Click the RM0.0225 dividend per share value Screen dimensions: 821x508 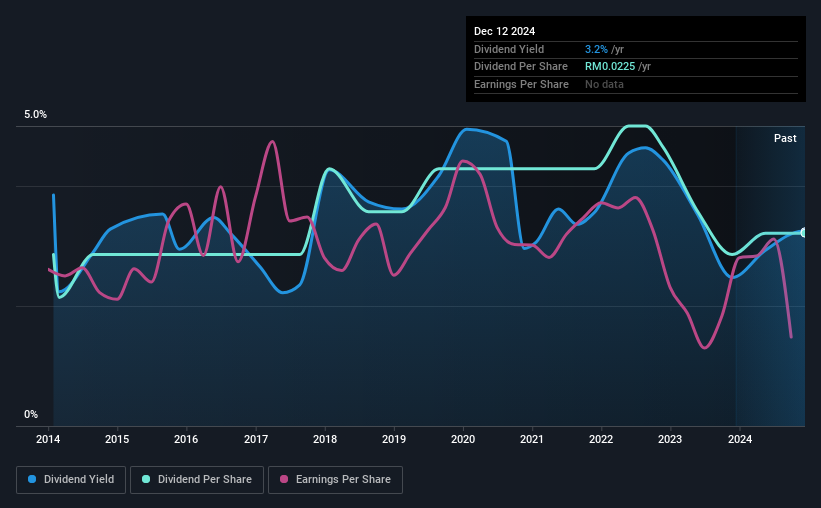tap(610, 67)
